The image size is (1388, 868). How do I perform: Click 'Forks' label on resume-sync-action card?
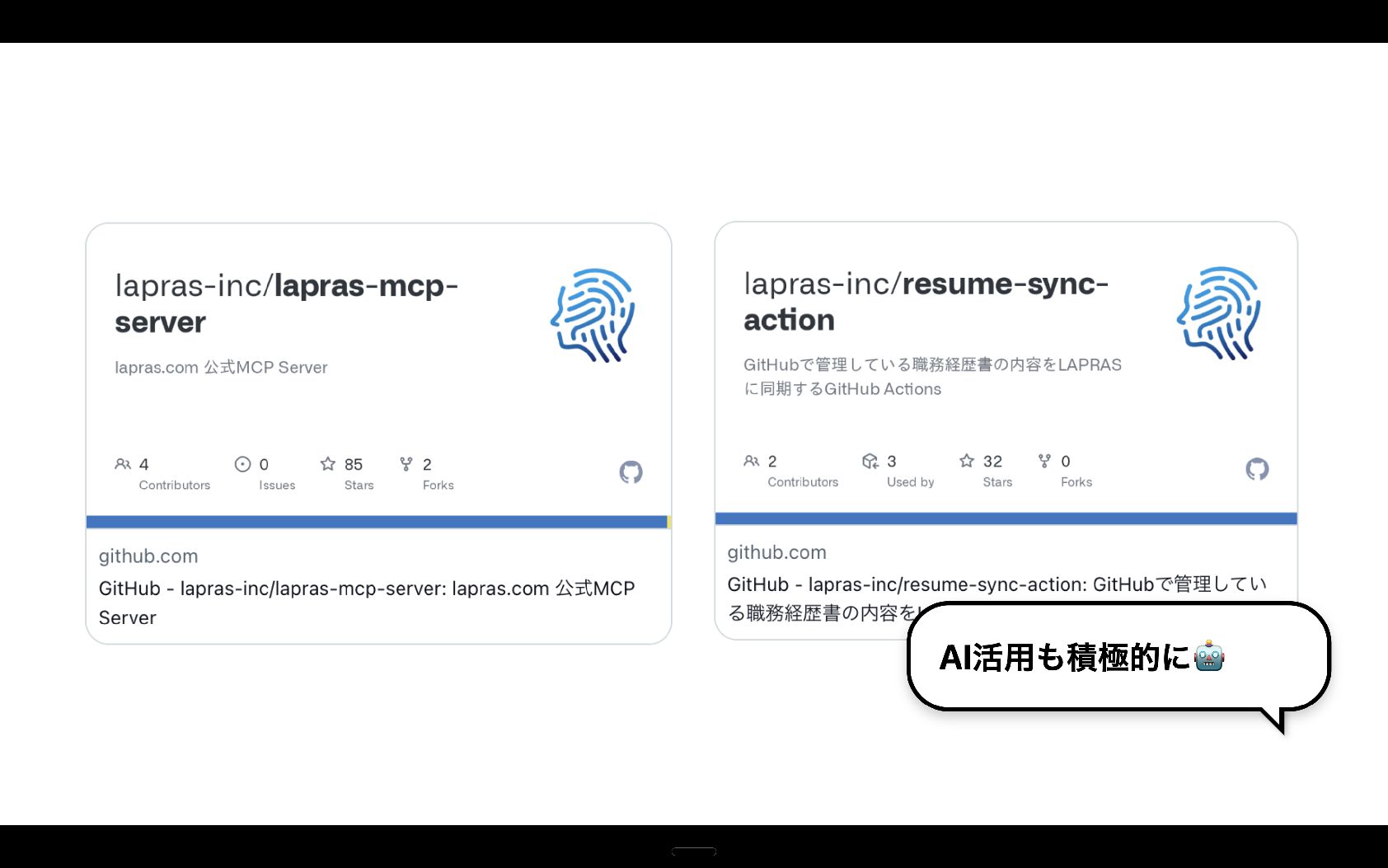click(x=1076, y=482)
